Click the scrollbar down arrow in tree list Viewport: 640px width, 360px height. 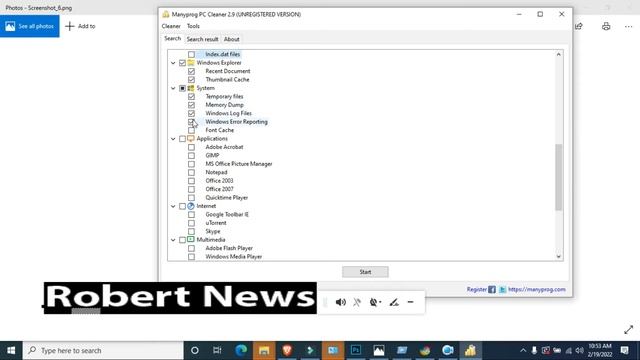click(x=558, y=256)
